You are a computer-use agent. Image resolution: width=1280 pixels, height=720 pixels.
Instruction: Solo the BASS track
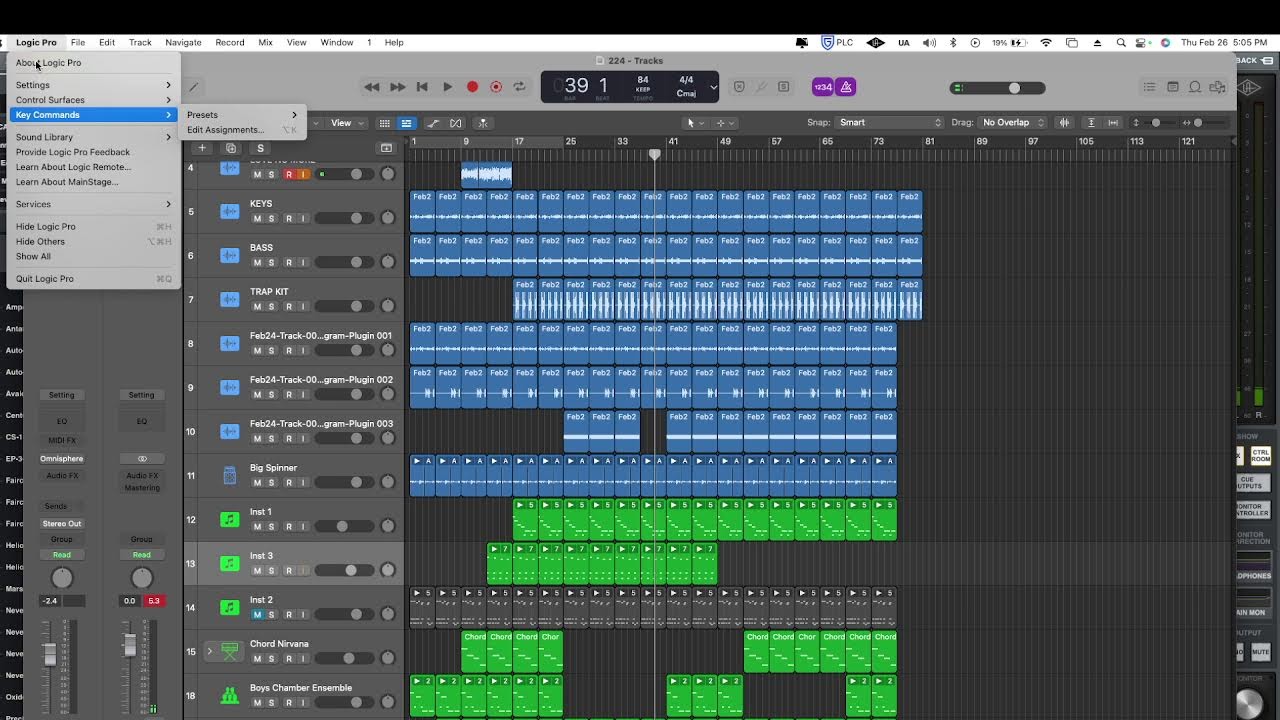(x=271, y=262)
